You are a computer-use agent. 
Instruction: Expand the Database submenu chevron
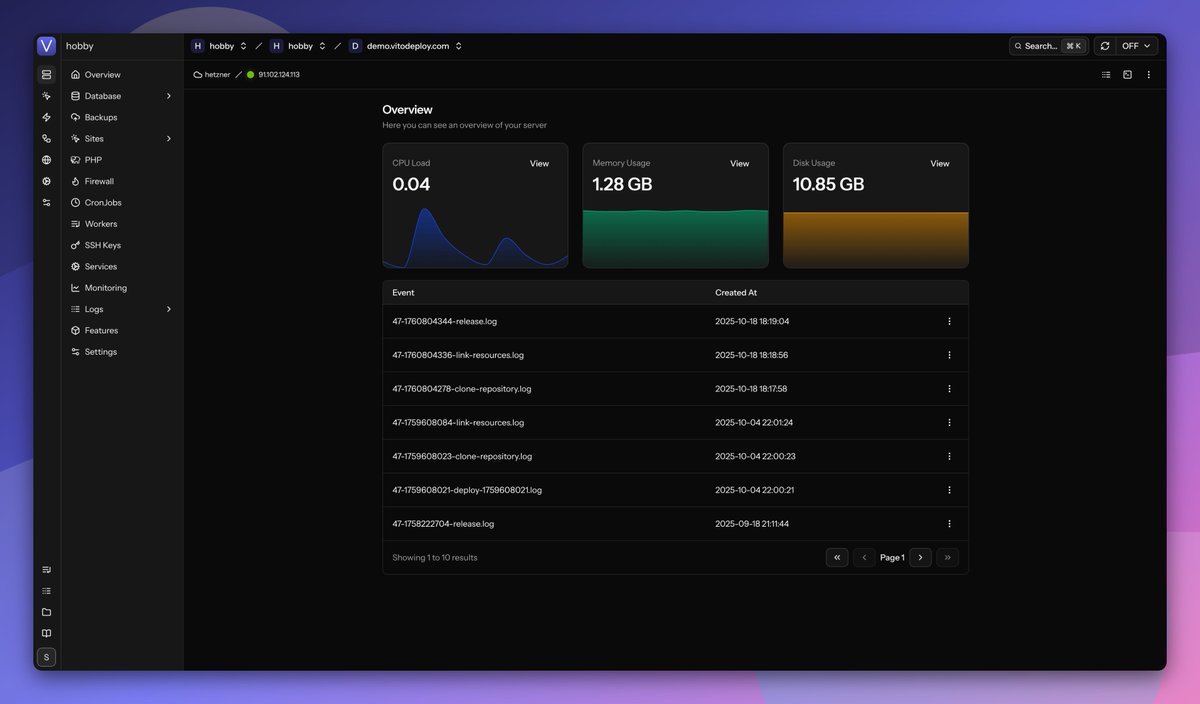point(168,96)
